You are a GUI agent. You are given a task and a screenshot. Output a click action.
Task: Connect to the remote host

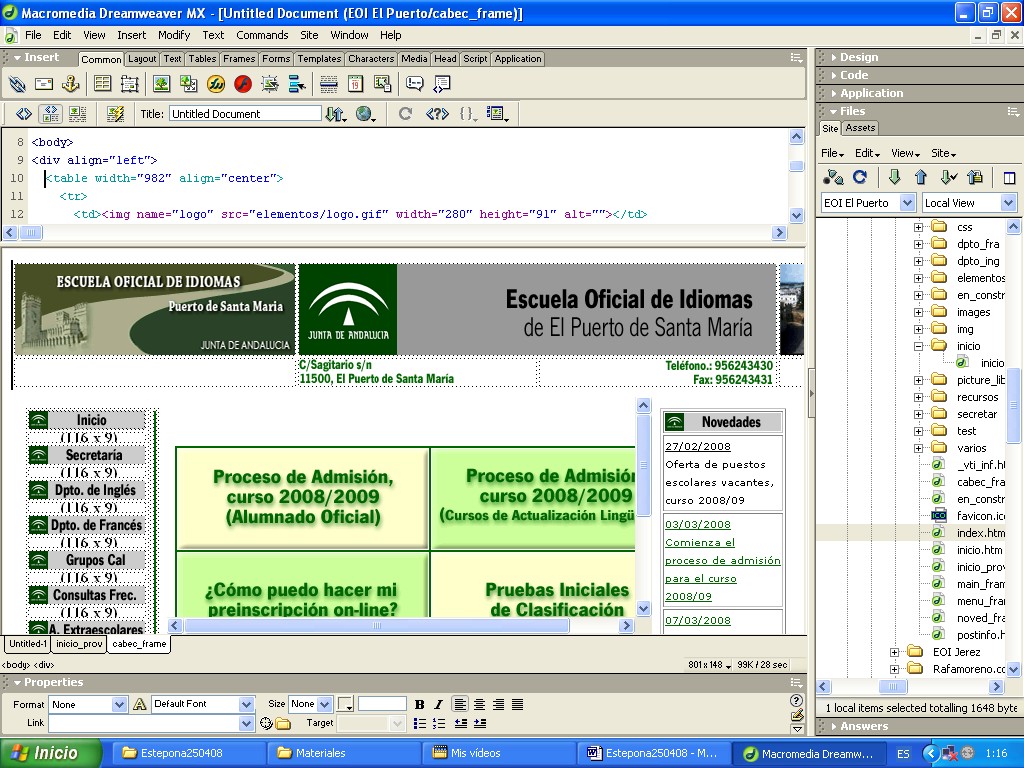[x=832, y=177]
